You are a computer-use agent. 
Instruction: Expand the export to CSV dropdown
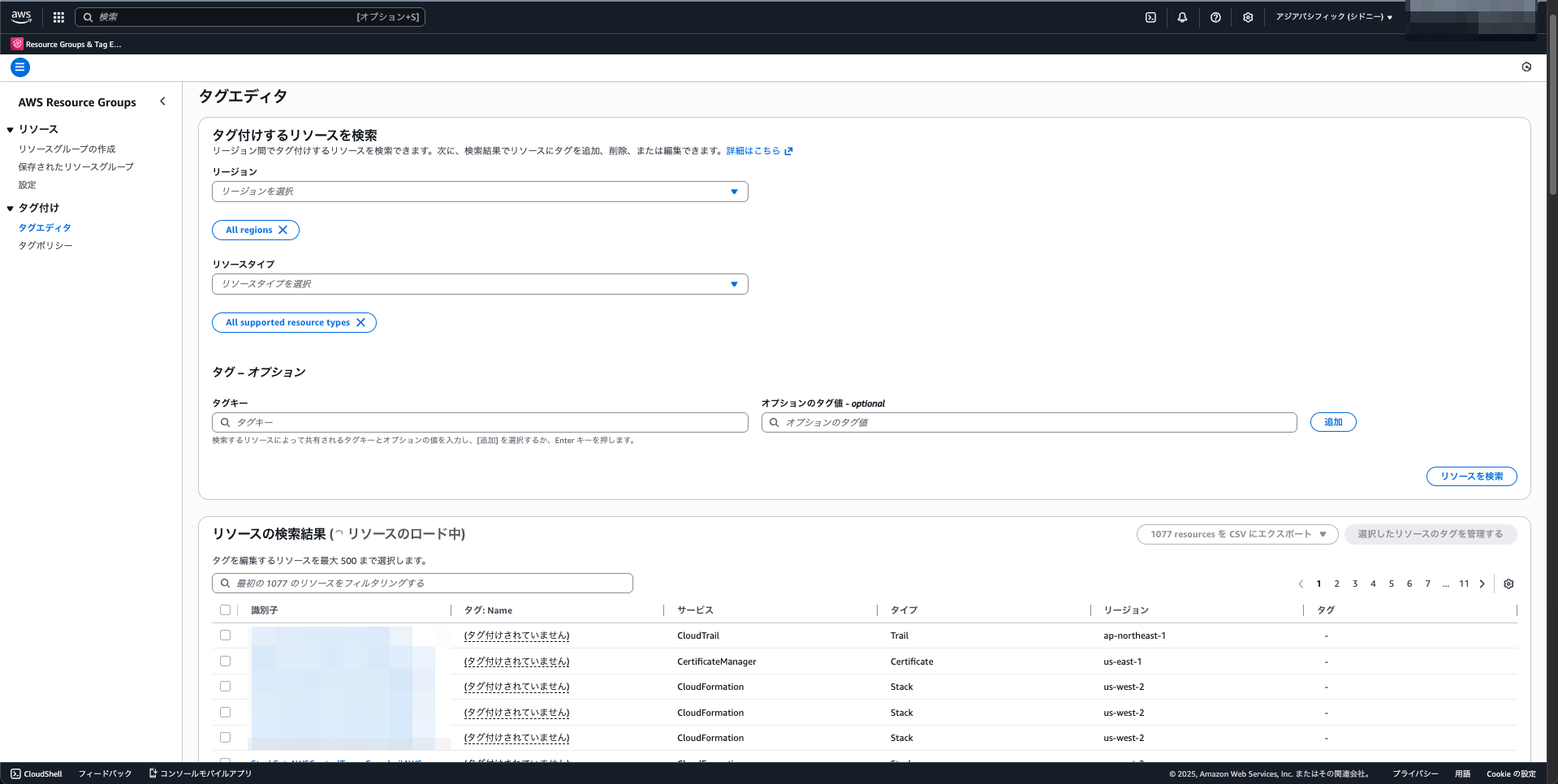[1323, 534]
